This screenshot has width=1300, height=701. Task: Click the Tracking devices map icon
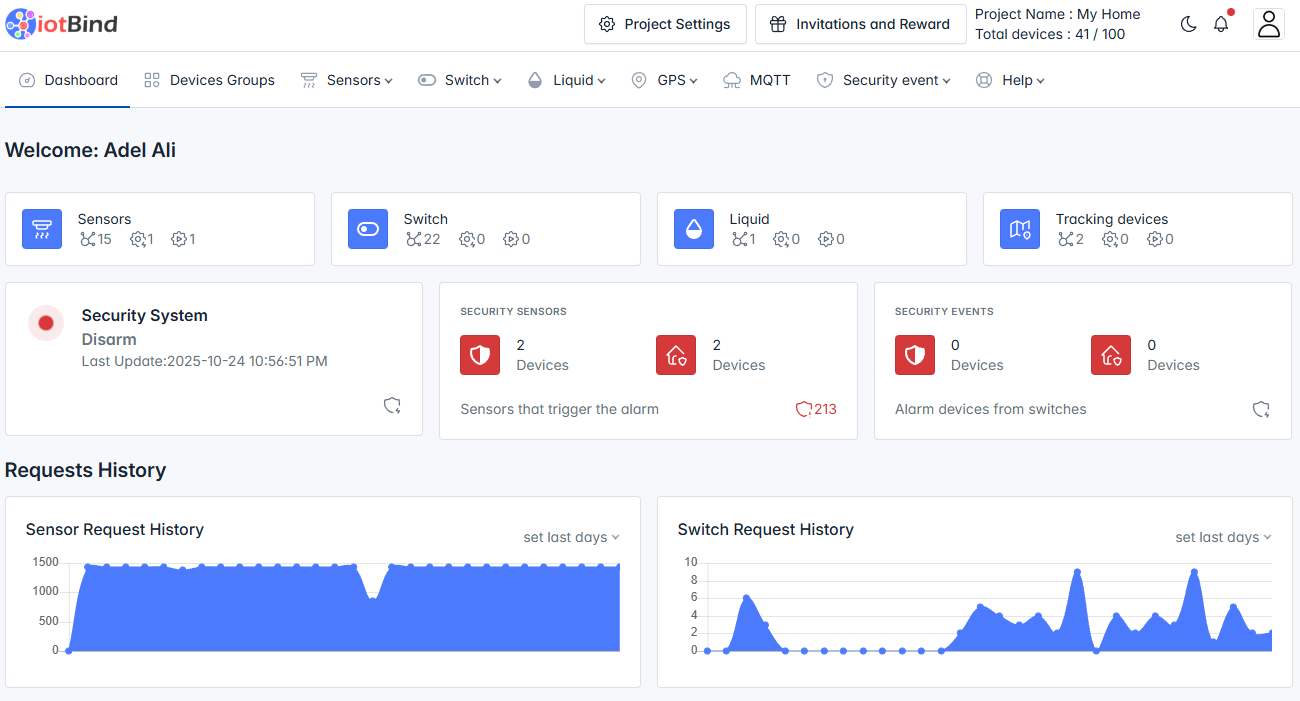click(1020, 229)
